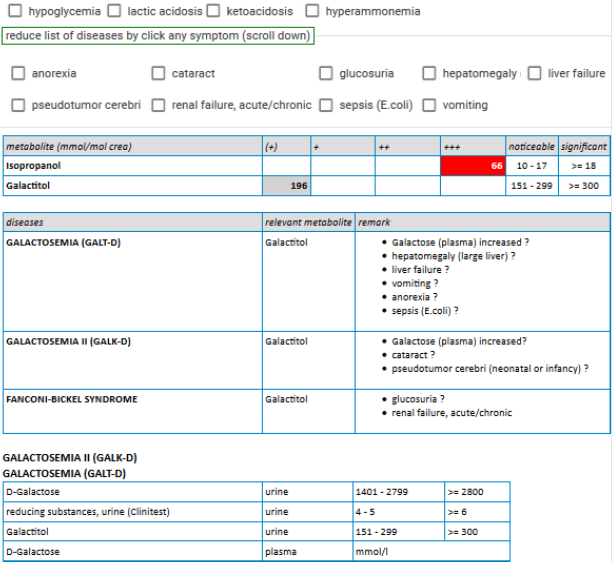Check the liver failure checkbox
Viewport: 612px width, 563px height.
pos(534,73)
